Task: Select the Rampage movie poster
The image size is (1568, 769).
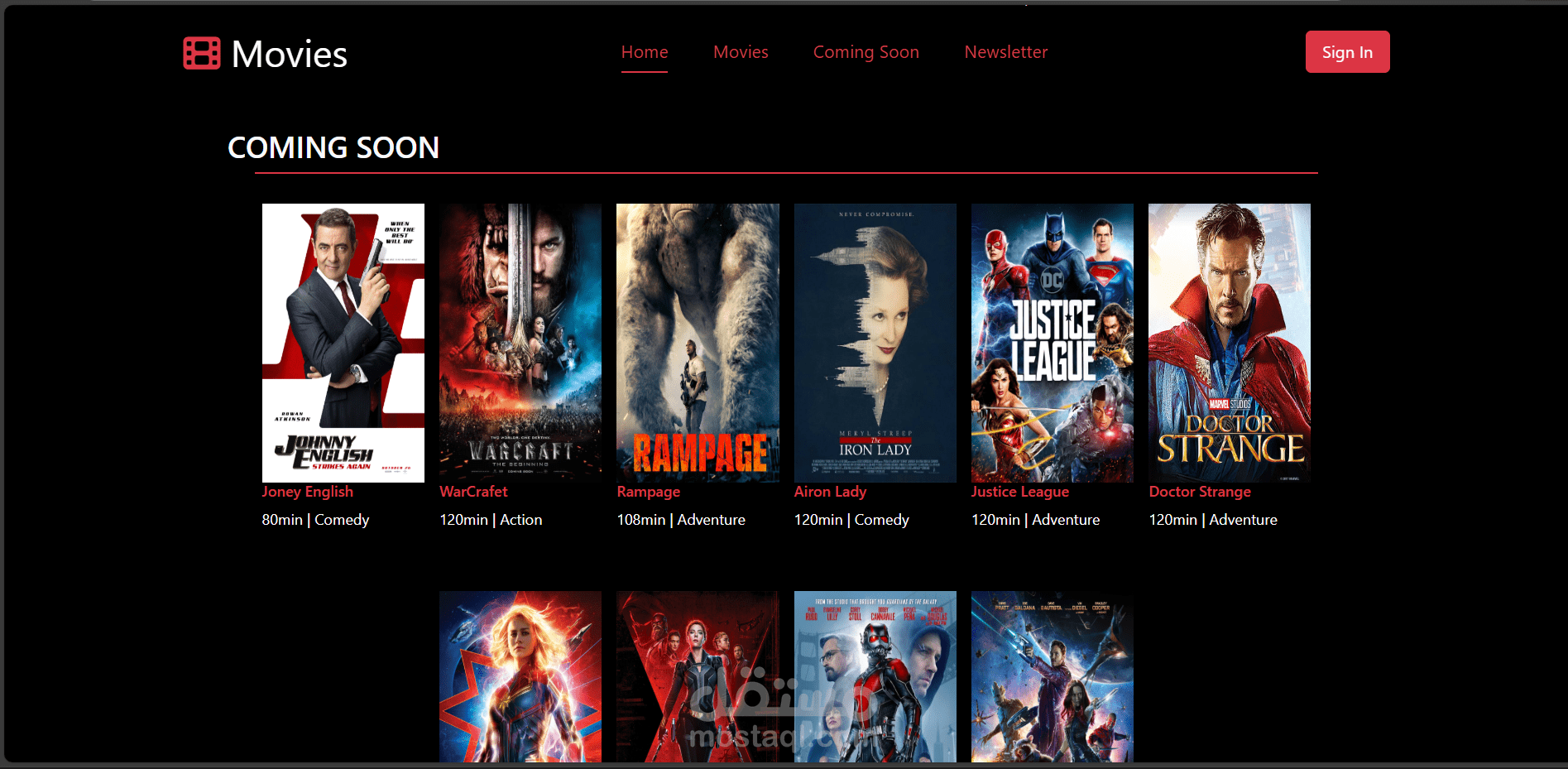Action: pyautogui.click(x=698, y=343)
